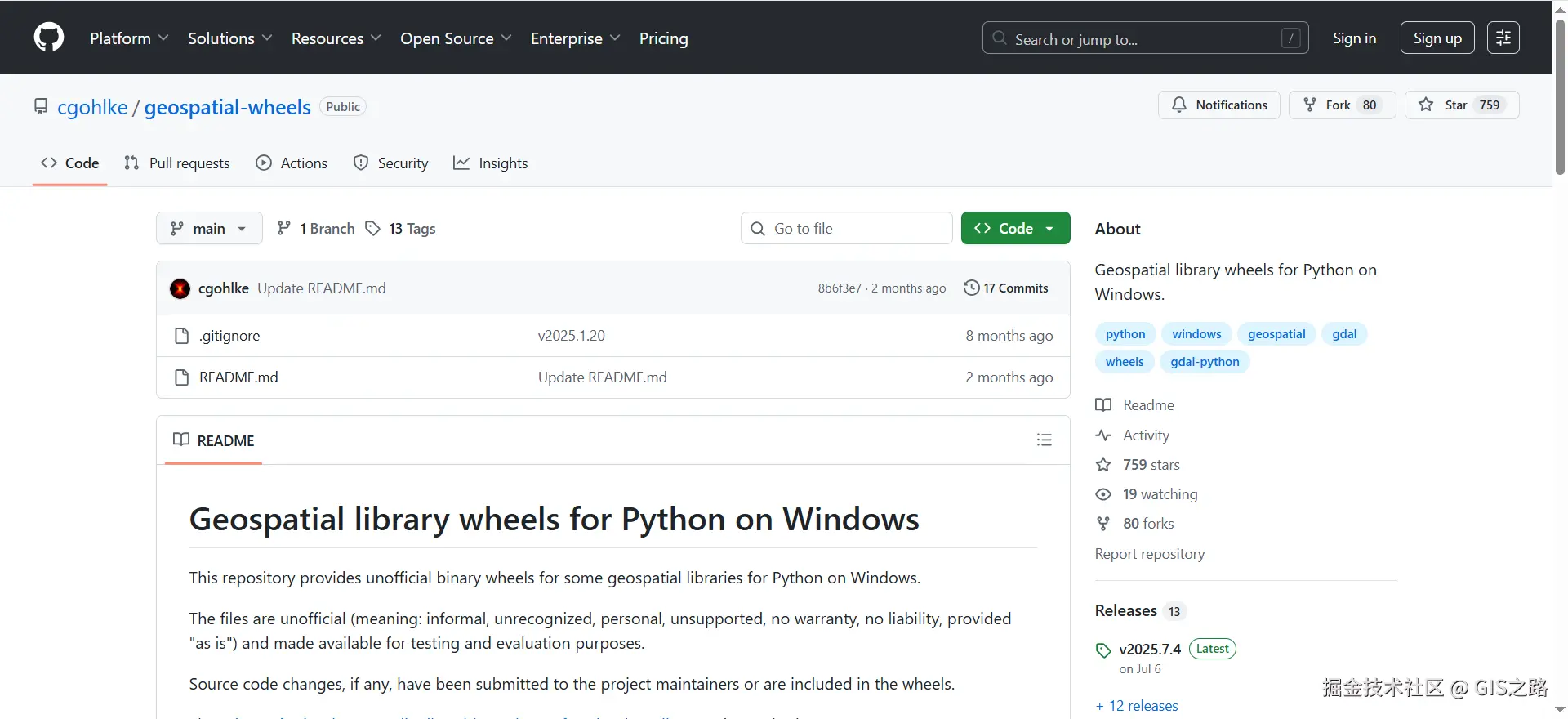Click the Fork icon button
This screenshot has width=1568, height=719.
click(1310, 105)
